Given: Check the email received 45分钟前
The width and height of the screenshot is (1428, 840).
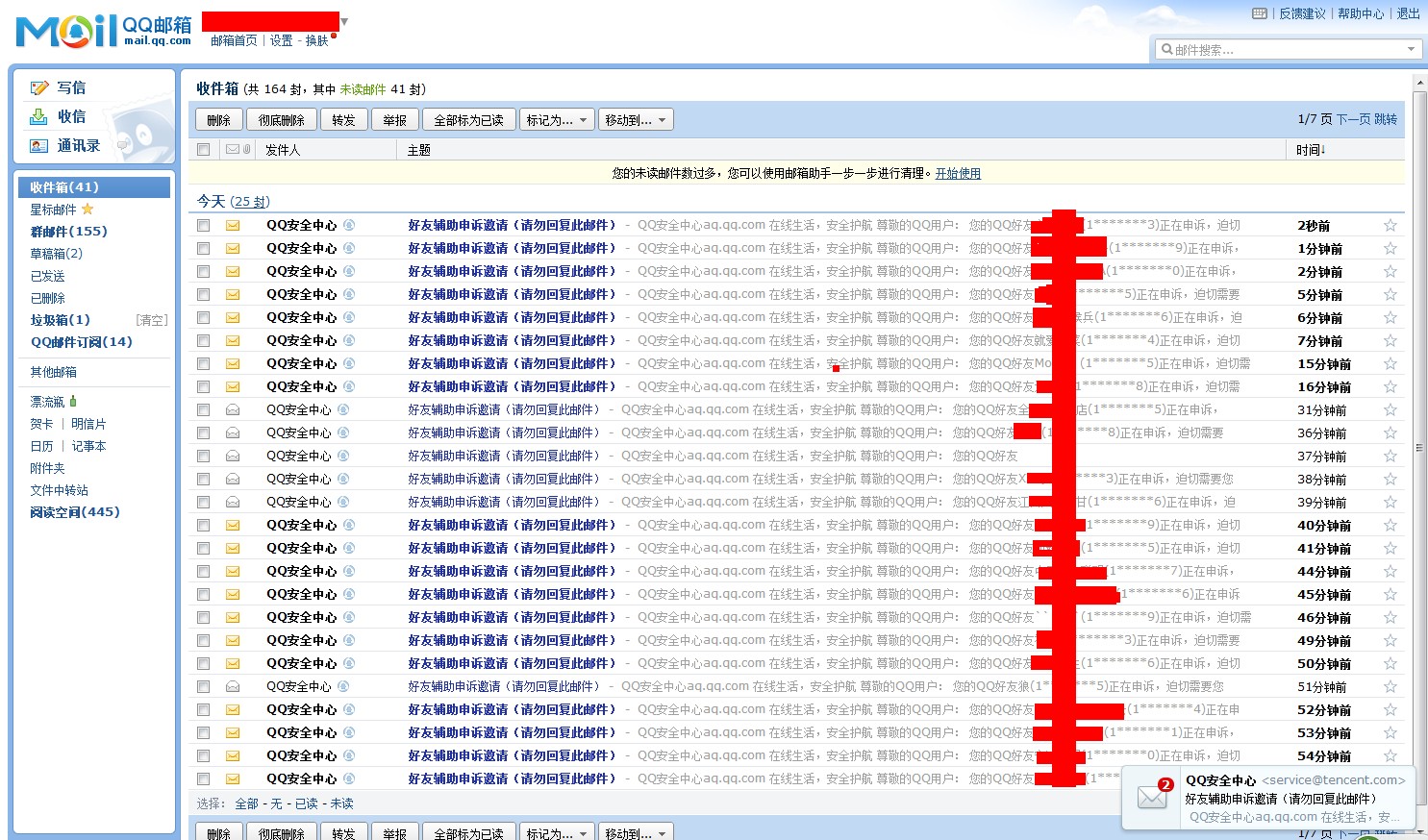Looking at the screenshot, I should (203, 594).
